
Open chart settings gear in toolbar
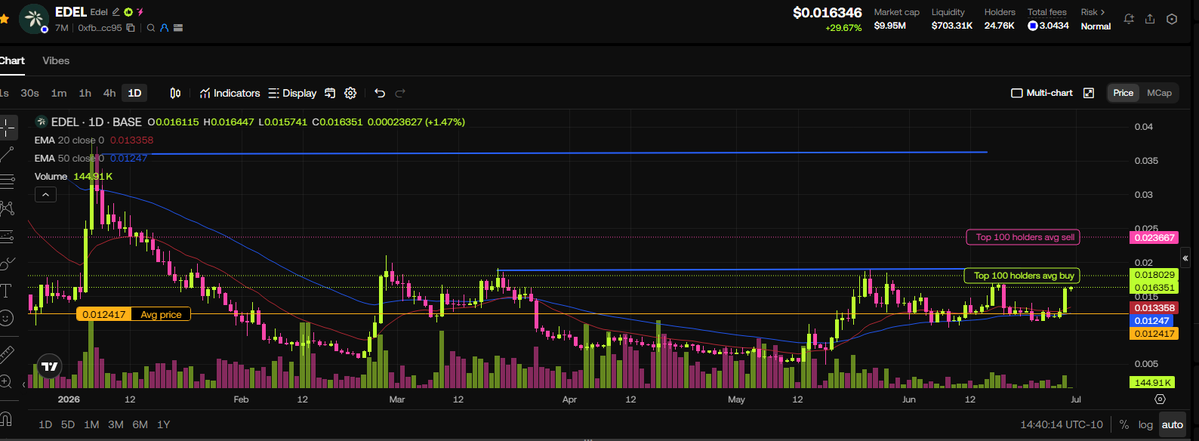tap(350, 93)
